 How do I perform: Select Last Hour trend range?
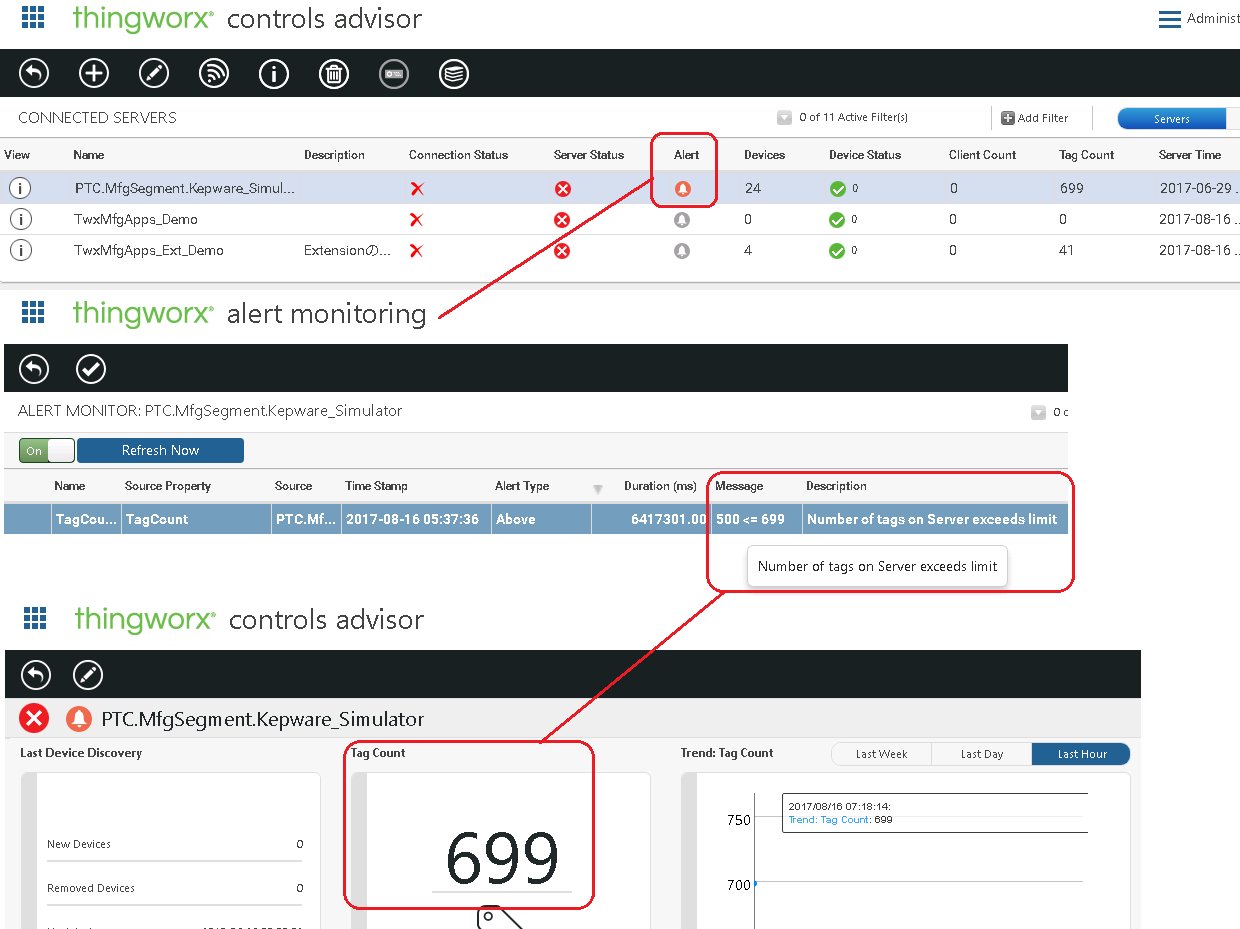point(1081,754)
